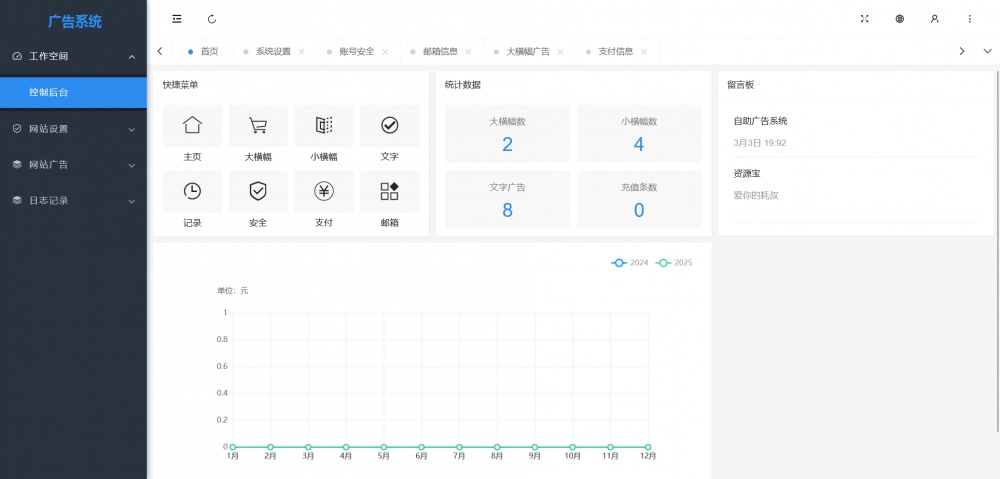Open the 支付 yen shortcut icon
The image size is (1000, 479).
[324, 191]
